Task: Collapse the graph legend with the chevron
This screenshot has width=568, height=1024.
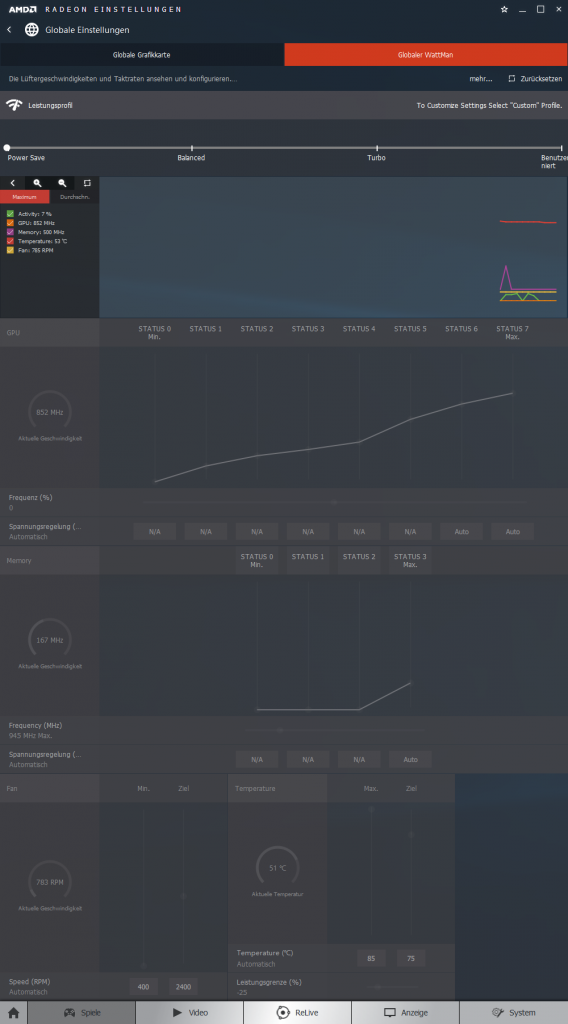Action: point(12,184)
